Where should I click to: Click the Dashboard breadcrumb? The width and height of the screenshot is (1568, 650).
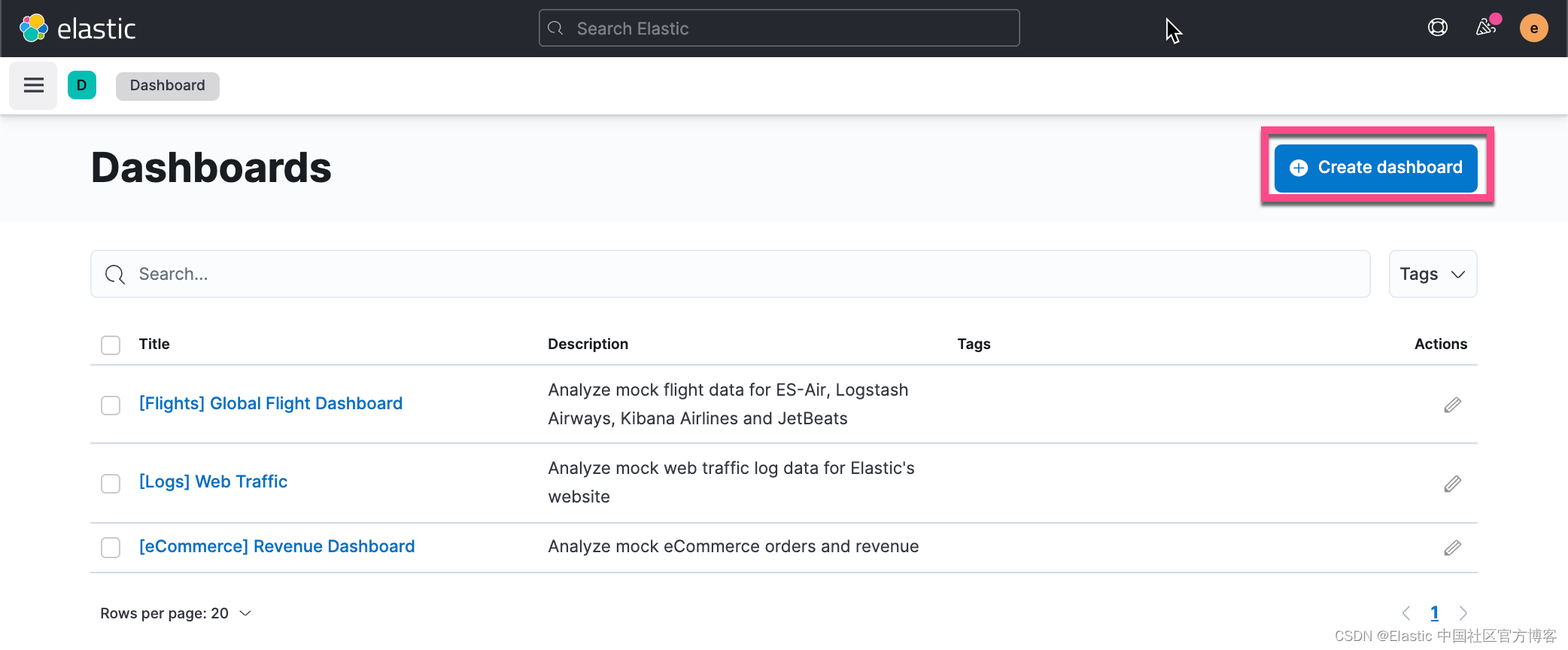167,86
